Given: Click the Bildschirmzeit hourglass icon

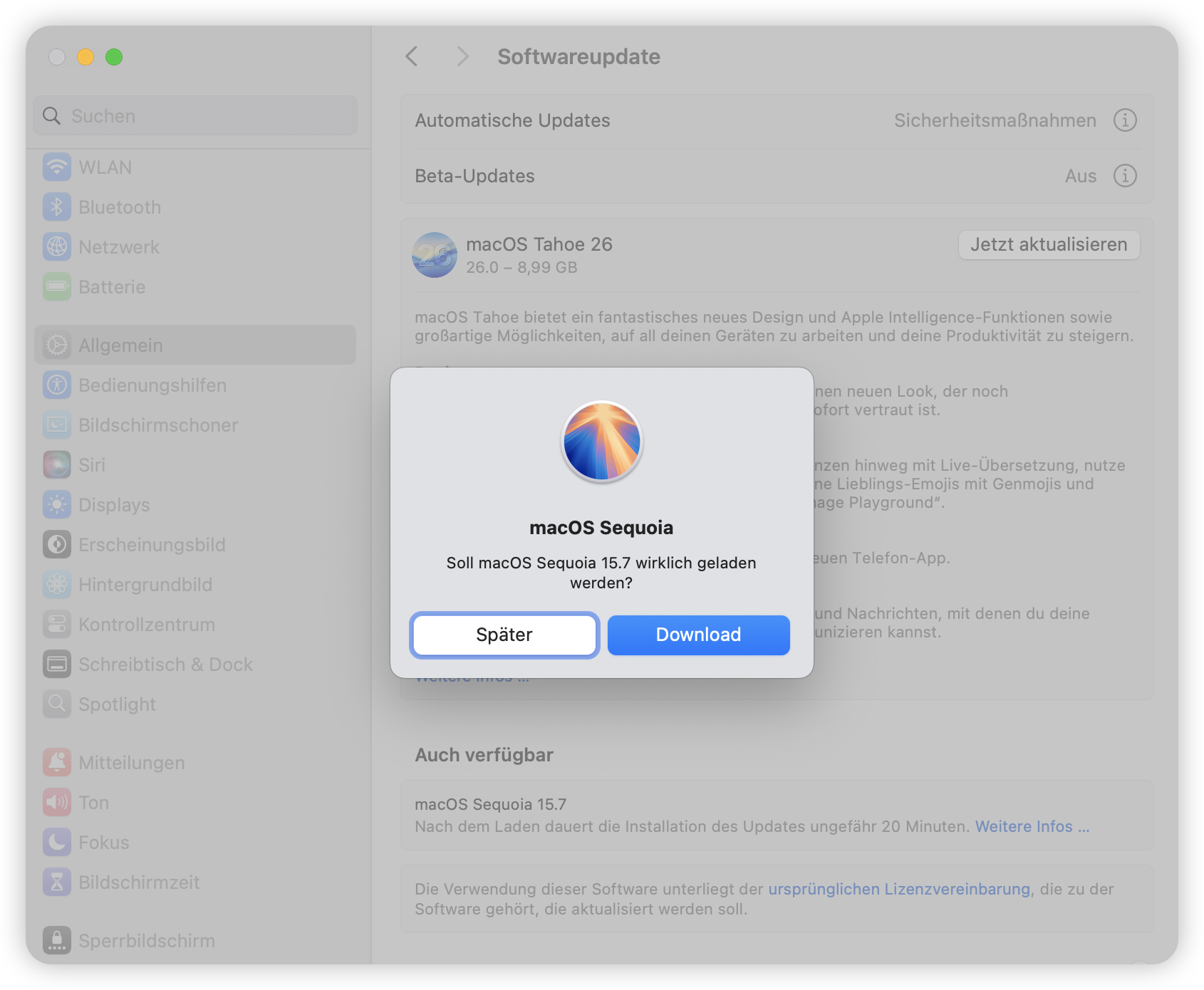Looking at the screenshot, I should pyautogui.click(x=57, y=882).
